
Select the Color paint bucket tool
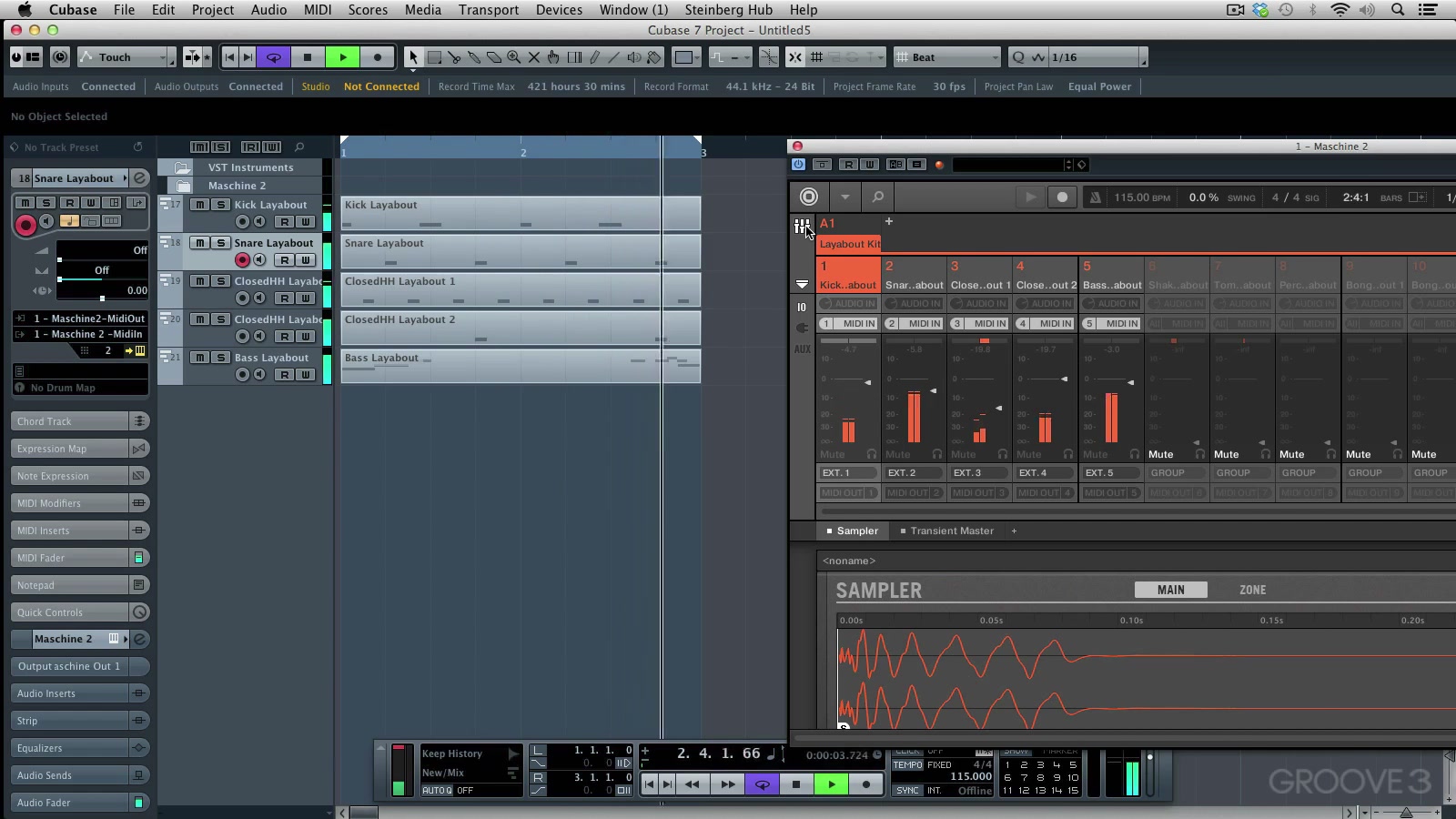[654, 57]
